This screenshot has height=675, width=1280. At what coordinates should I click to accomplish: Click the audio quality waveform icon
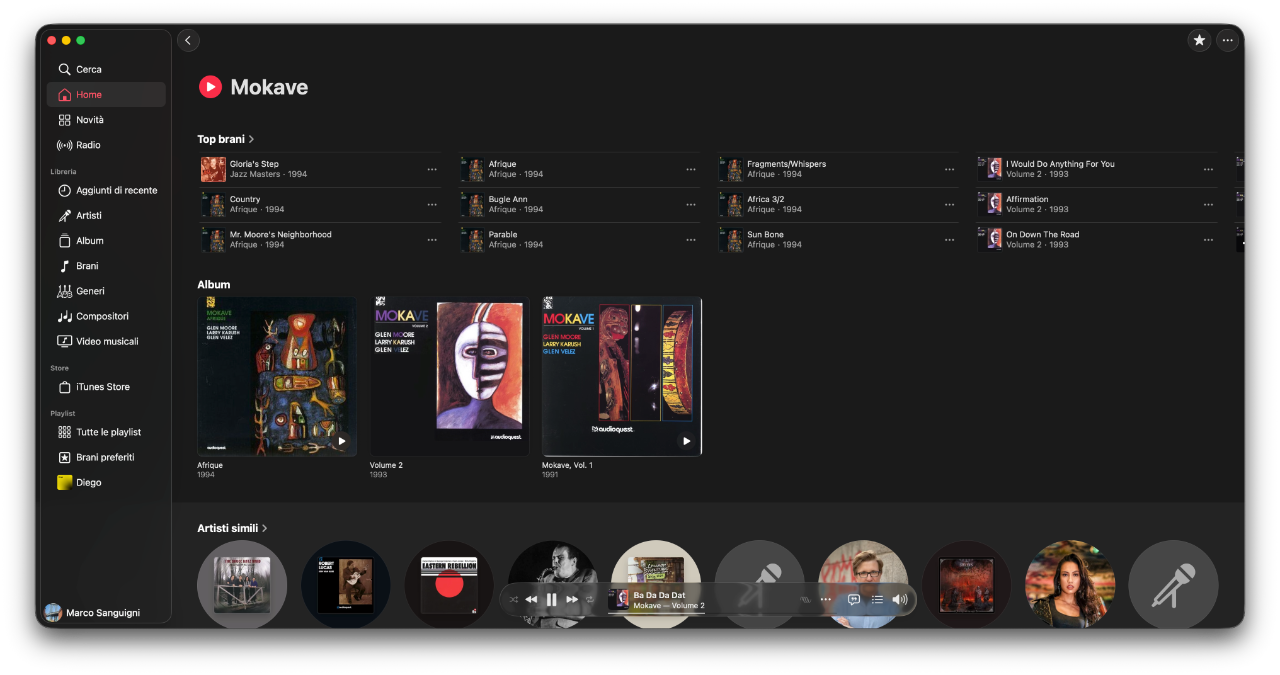[805, 599]
